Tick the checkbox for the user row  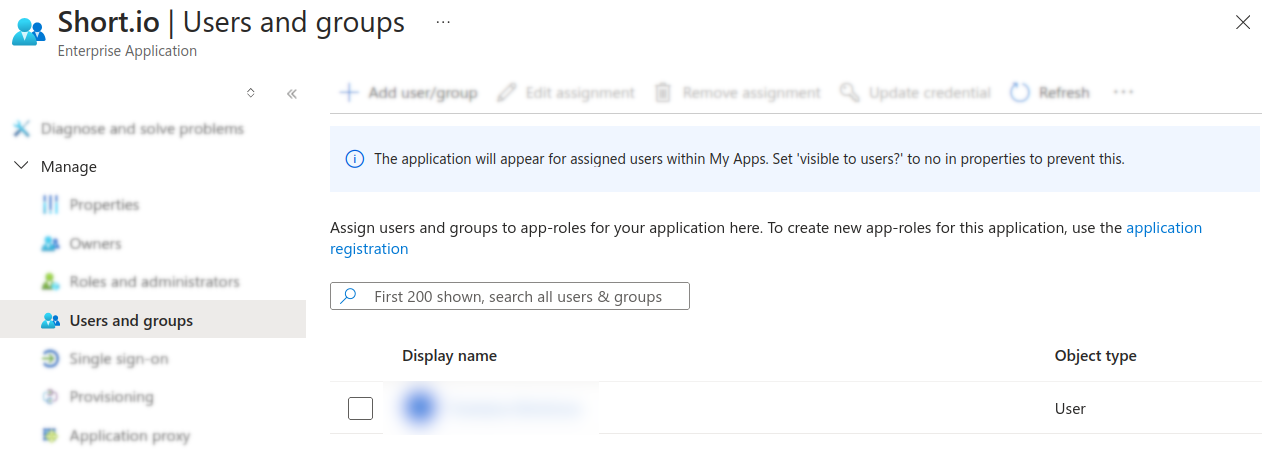360,408
